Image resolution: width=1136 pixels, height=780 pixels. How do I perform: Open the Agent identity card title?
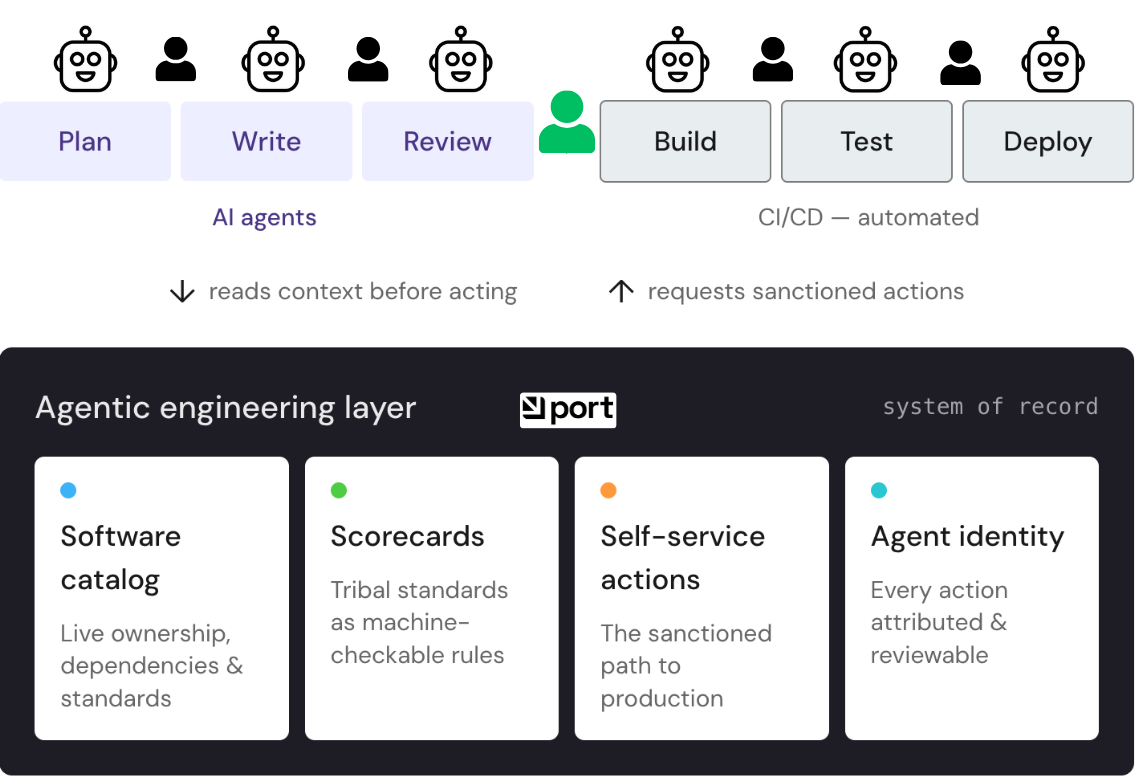coord(967,537)
